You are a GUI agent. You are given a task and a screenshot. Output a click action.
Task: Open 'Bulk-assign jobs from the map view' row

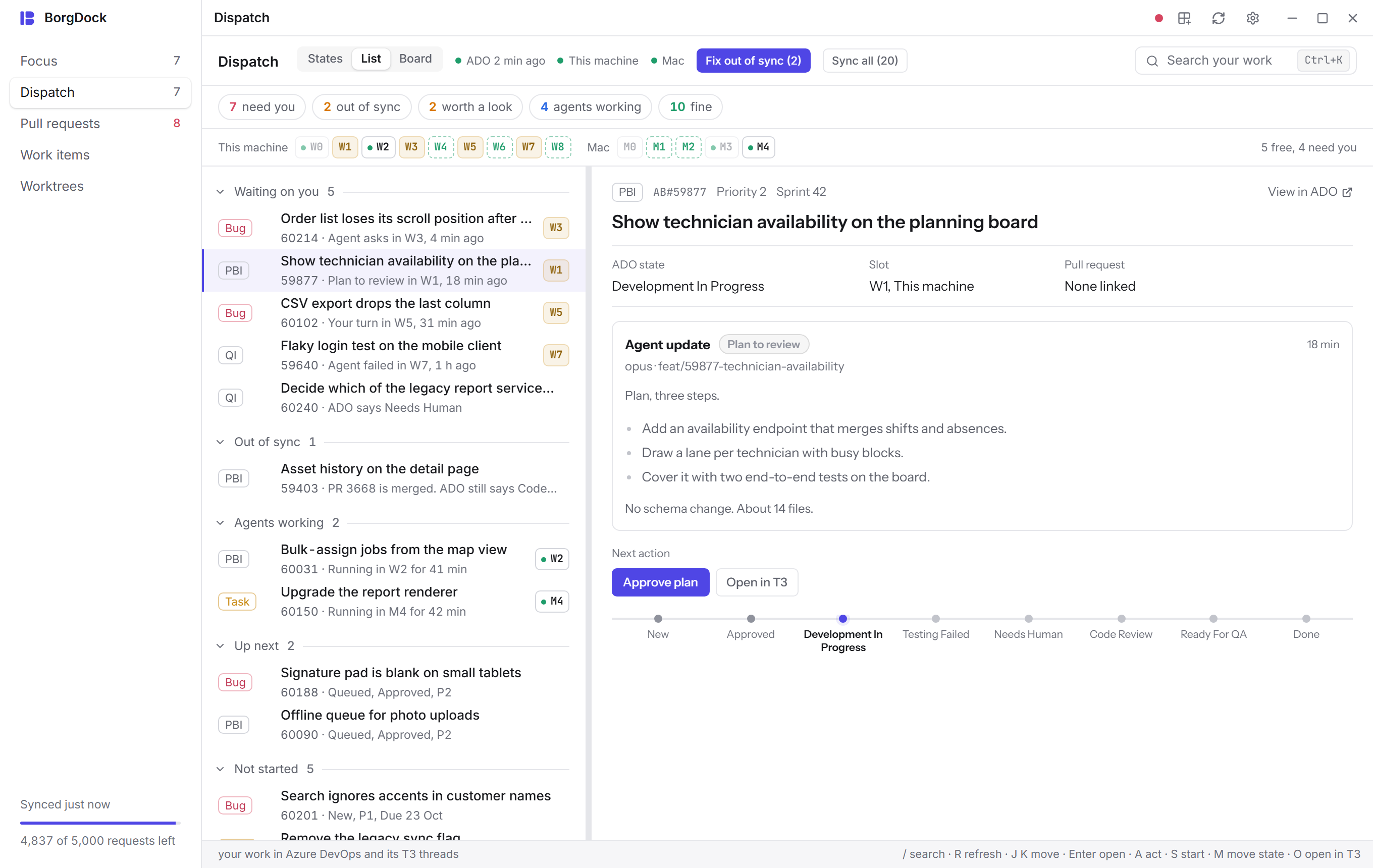tap(394, 560)
